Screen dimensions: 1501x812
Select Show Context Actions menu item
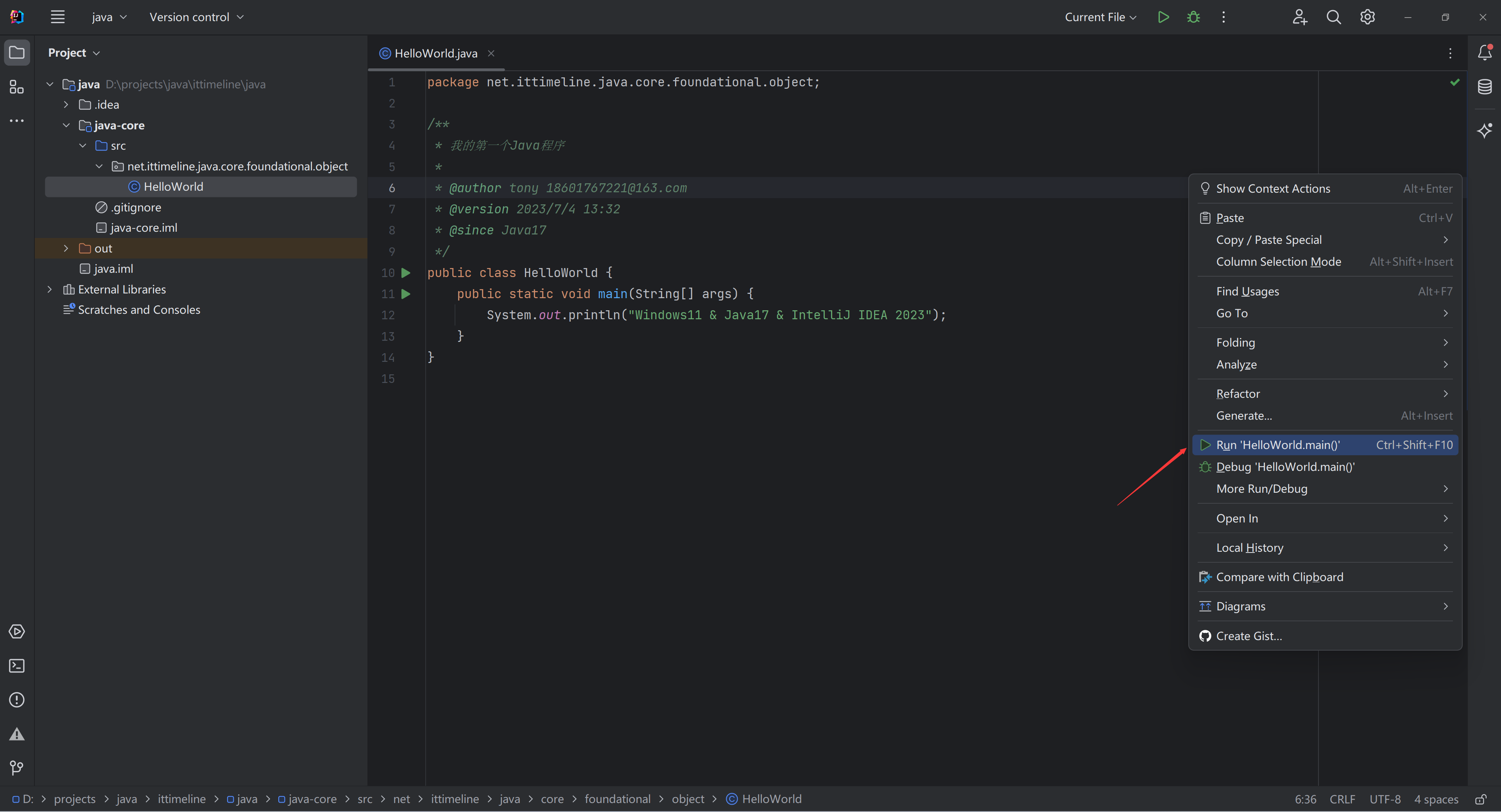point(1325,188)
